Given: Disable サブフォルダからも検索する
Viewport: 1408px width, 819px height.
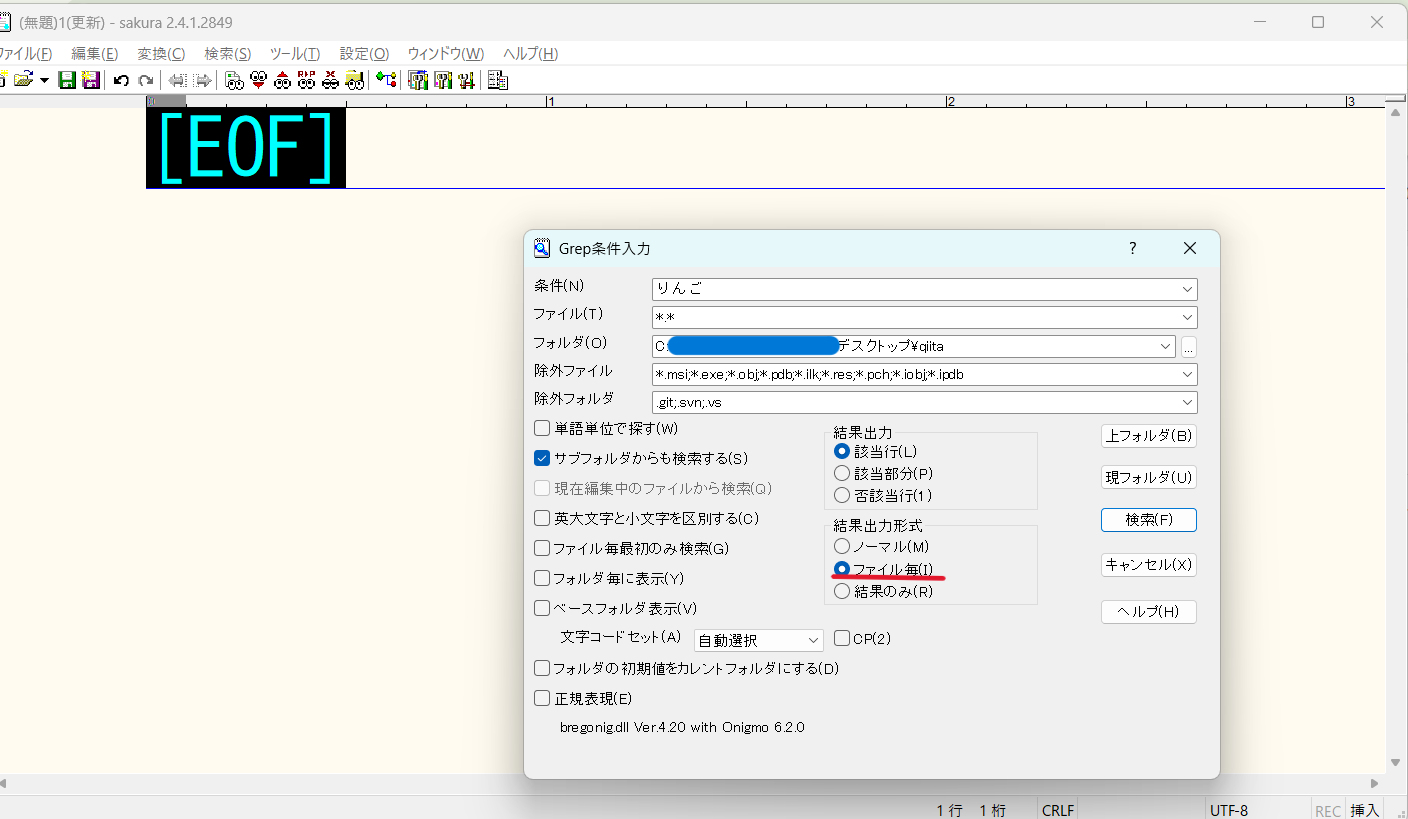Looking at the screenshot, I should (x=542, y=458).
